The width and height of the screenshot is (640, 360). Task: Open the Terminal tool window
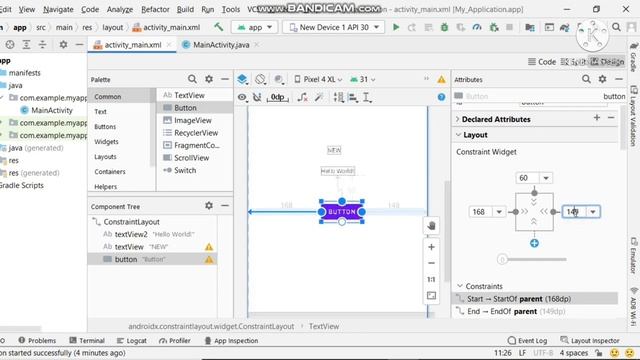point(87,340)
